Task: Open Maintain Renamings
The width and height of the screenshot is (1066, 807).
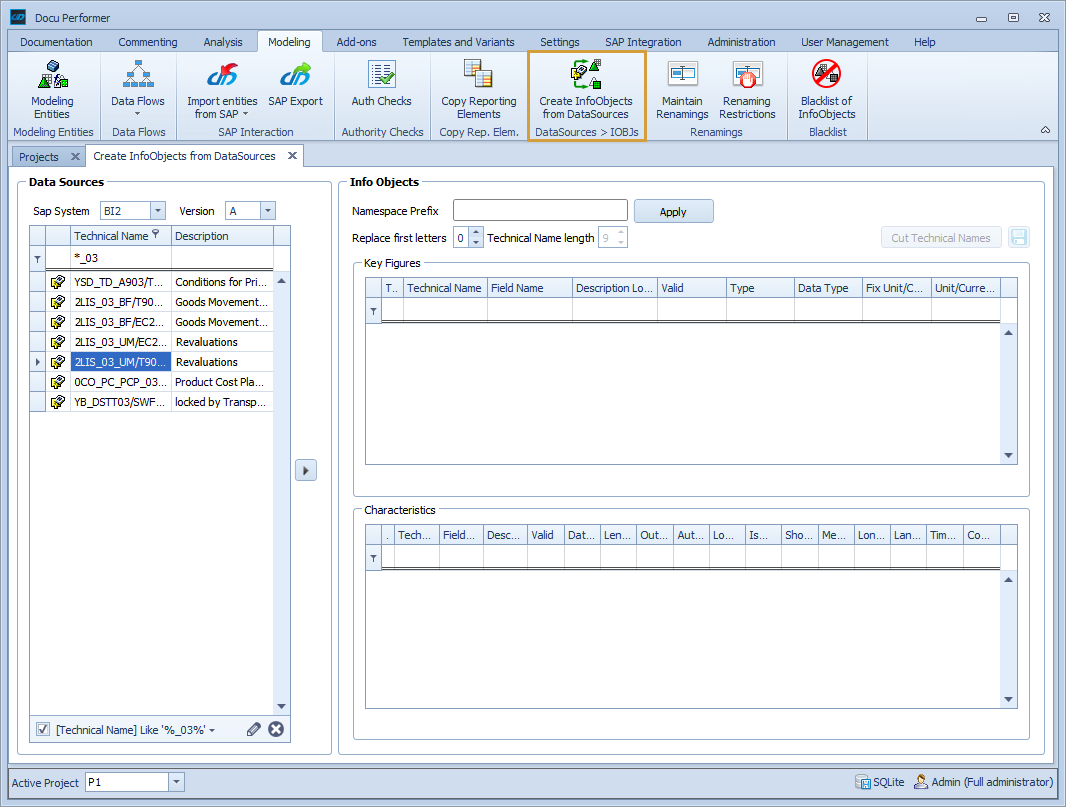Action: point(682,88)
